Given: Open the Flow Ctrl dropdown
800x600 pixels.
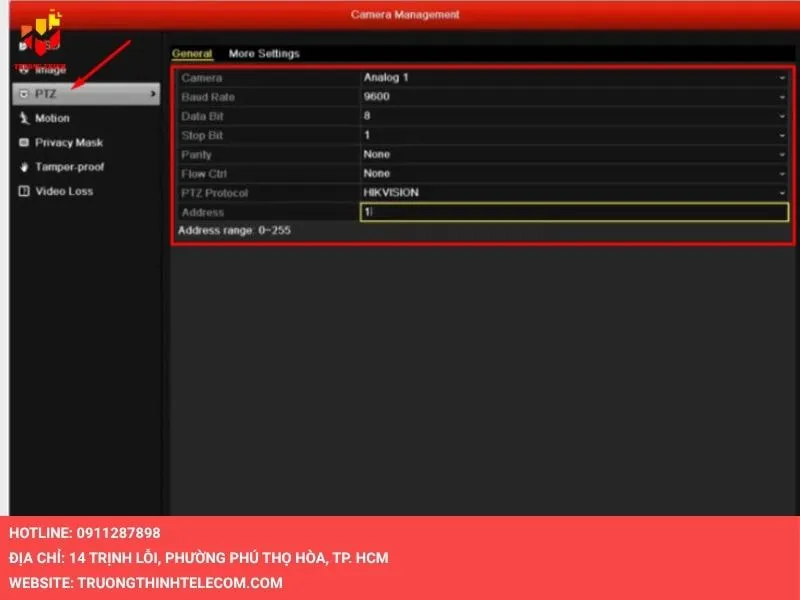Looking at the screenshot, I should (574, 174).
